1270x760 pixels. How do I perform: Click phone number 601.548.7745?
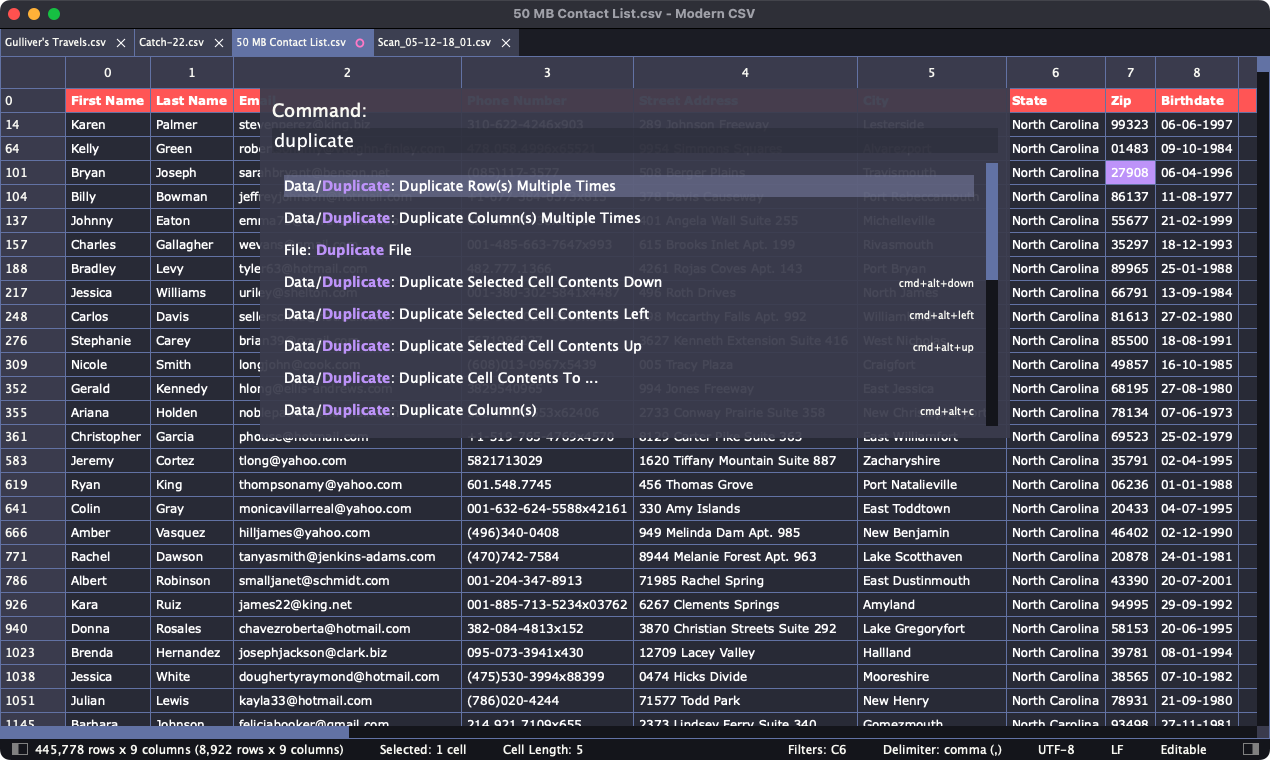[x=548, y=484]
